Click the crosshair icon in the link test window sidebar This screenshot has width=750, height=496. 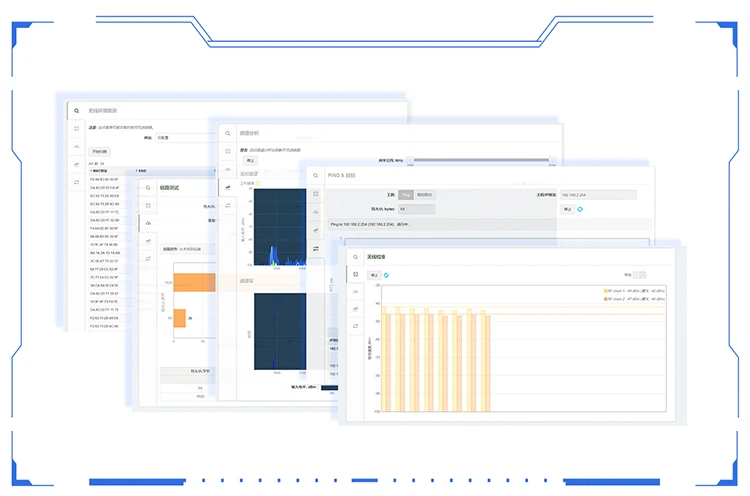point(148,206)
